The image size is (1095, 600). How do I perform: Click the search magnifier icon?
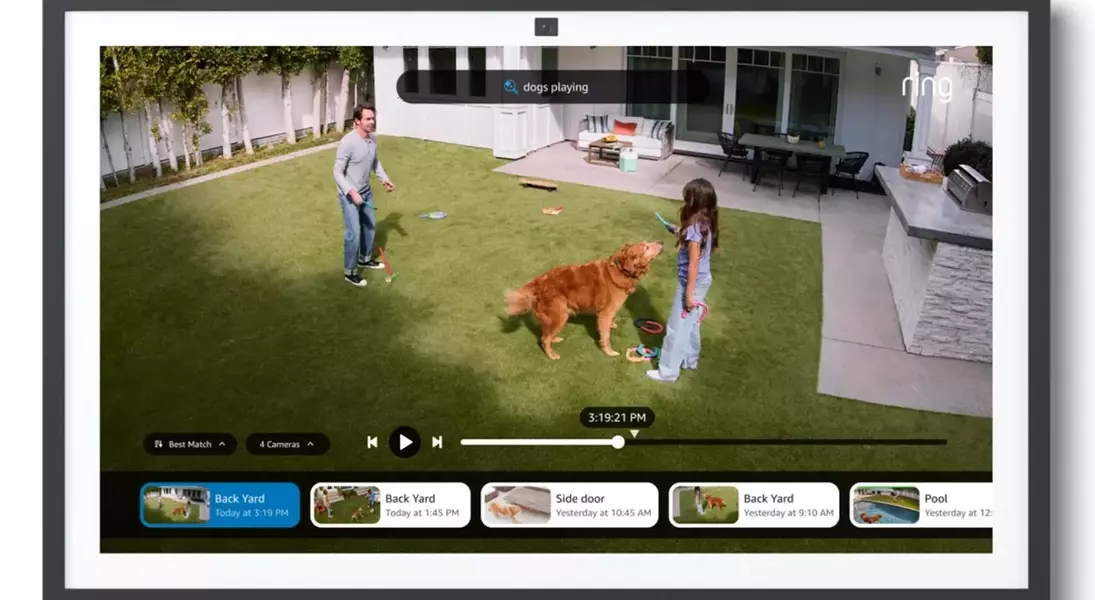pos(510,87)
